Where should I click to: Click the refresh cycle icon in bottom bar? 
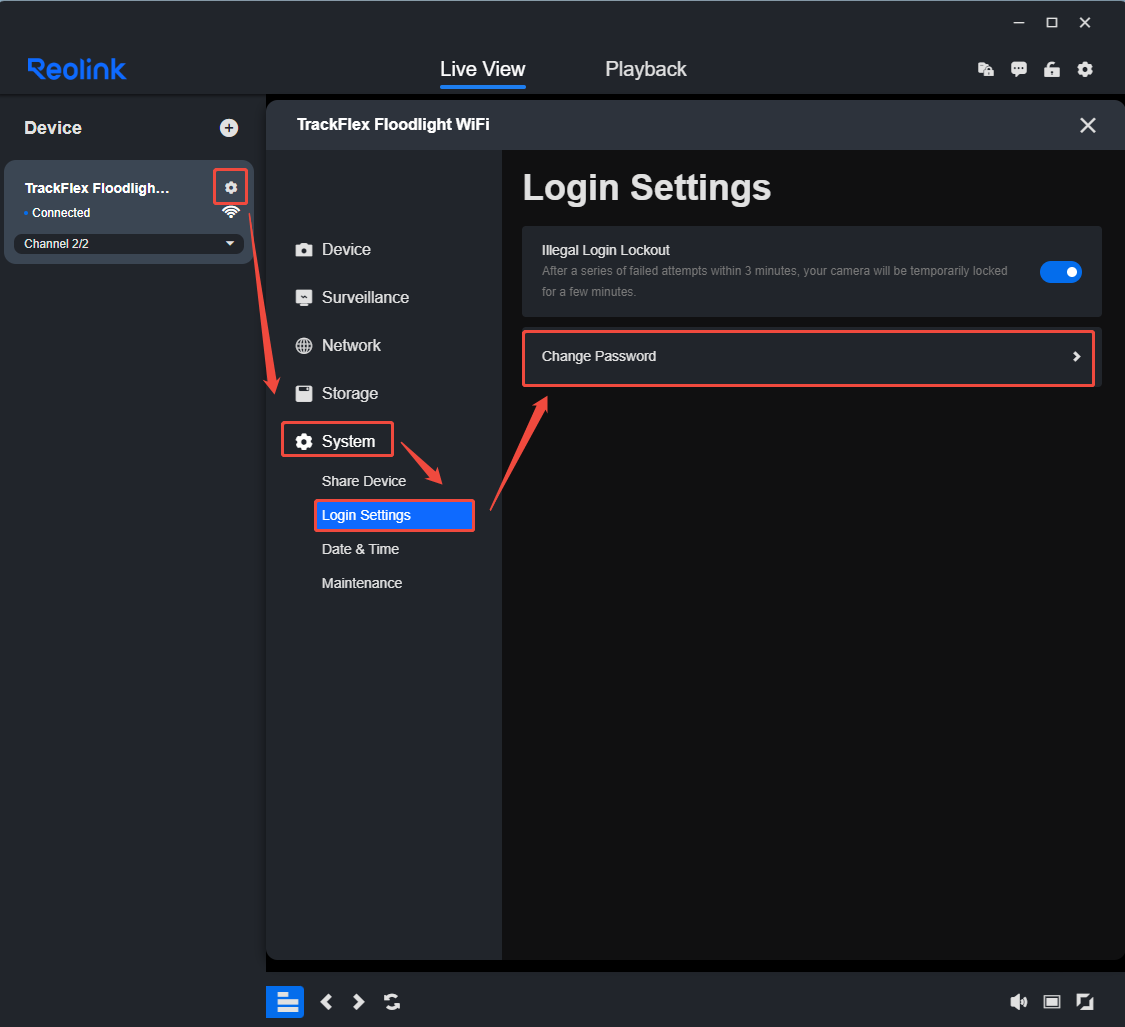[x=392, y=1002]
